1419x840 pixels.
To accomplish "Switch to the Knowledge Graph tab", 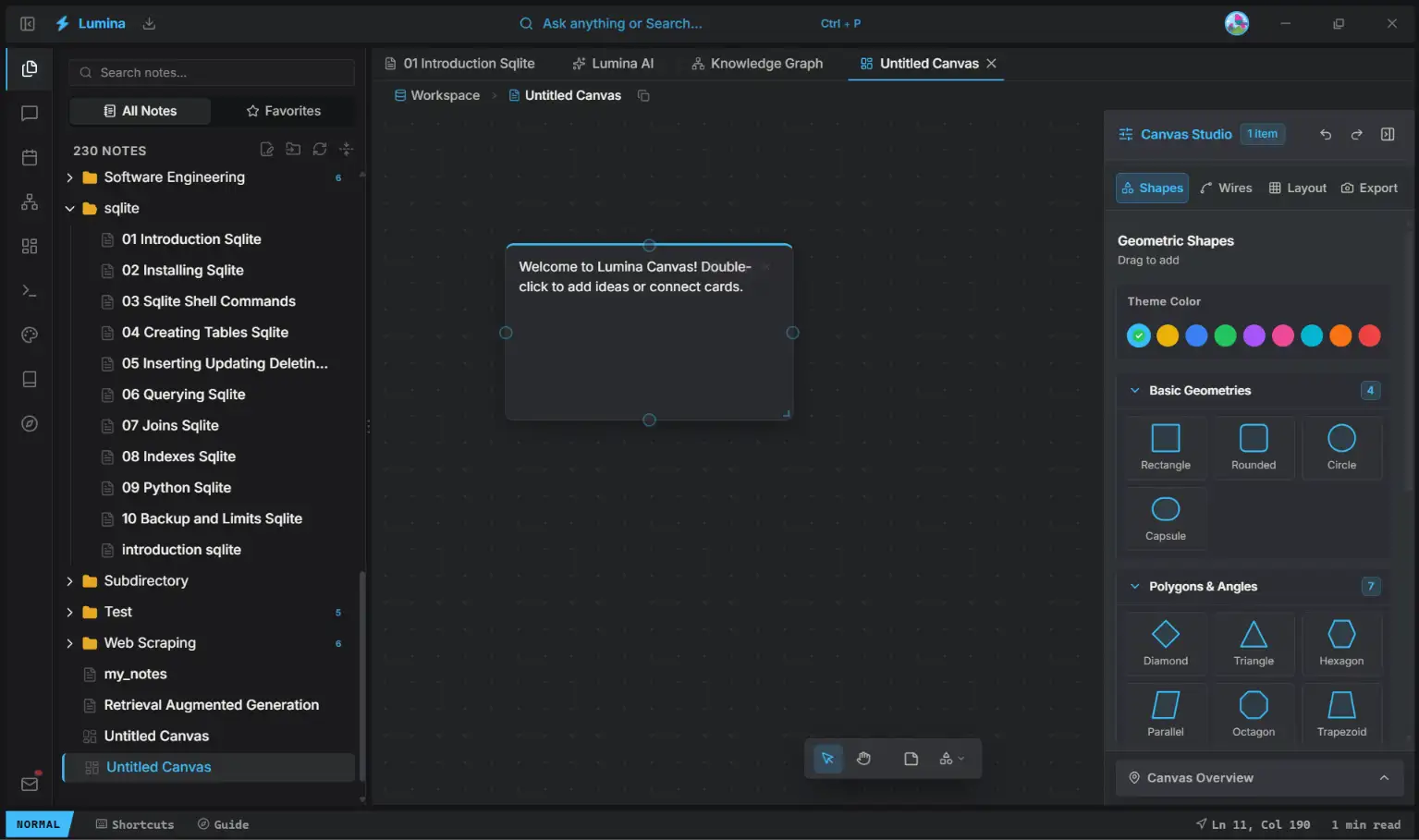I will click(x=757, y=64).
